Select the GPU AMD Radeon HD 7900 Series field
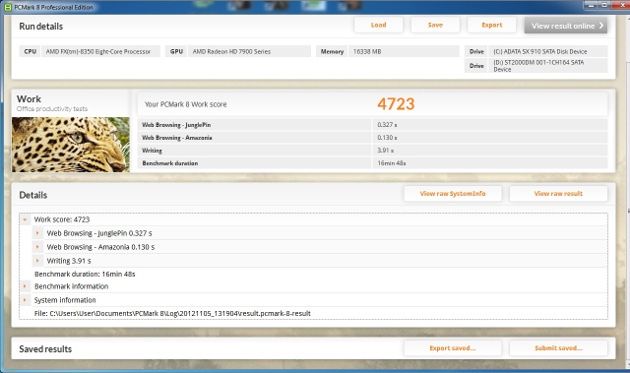This screenshot has width=630, height=373. click(238, 51)
